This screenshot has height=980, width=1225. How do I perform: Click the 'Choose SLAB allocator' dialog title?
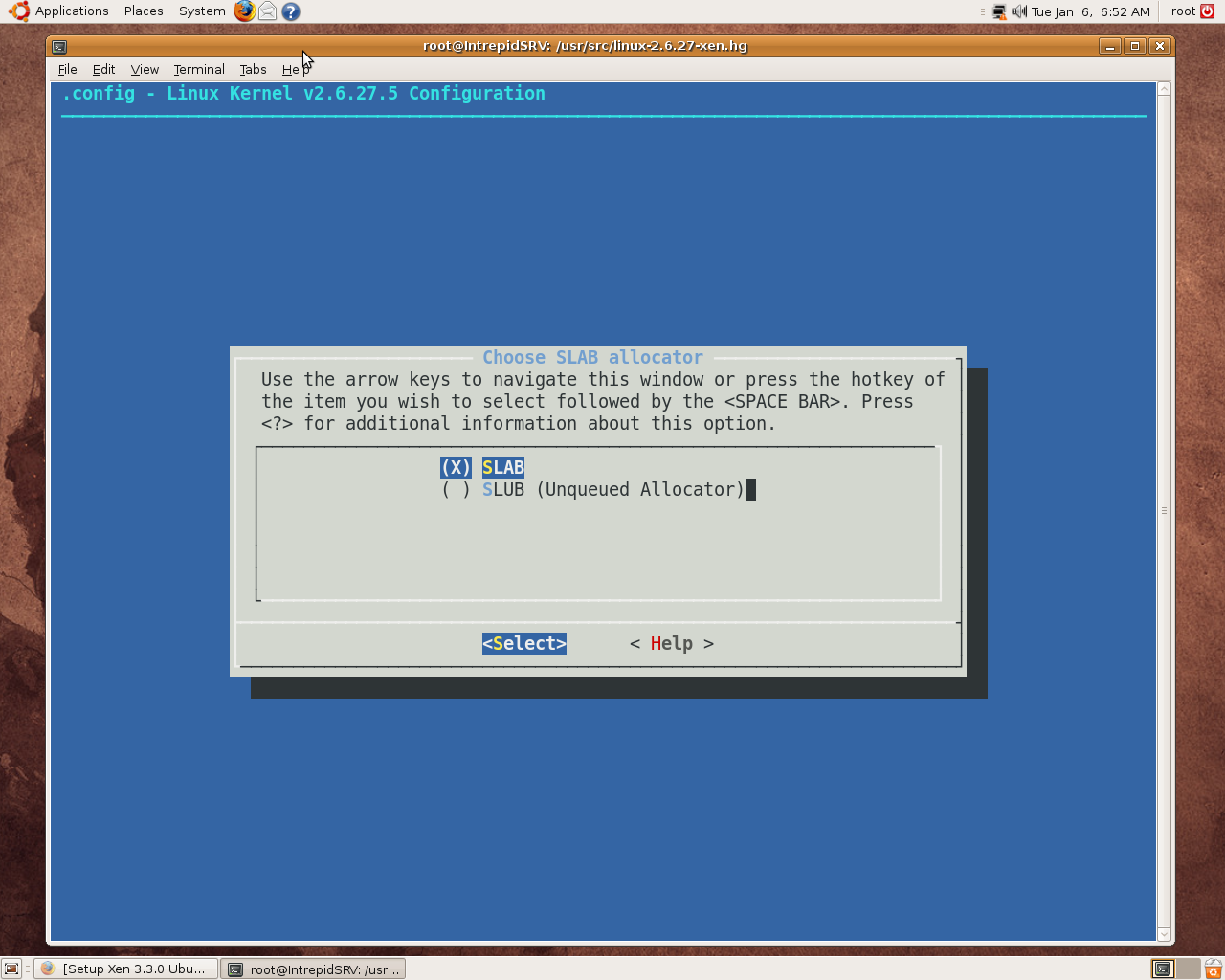[x=592, y=357]
